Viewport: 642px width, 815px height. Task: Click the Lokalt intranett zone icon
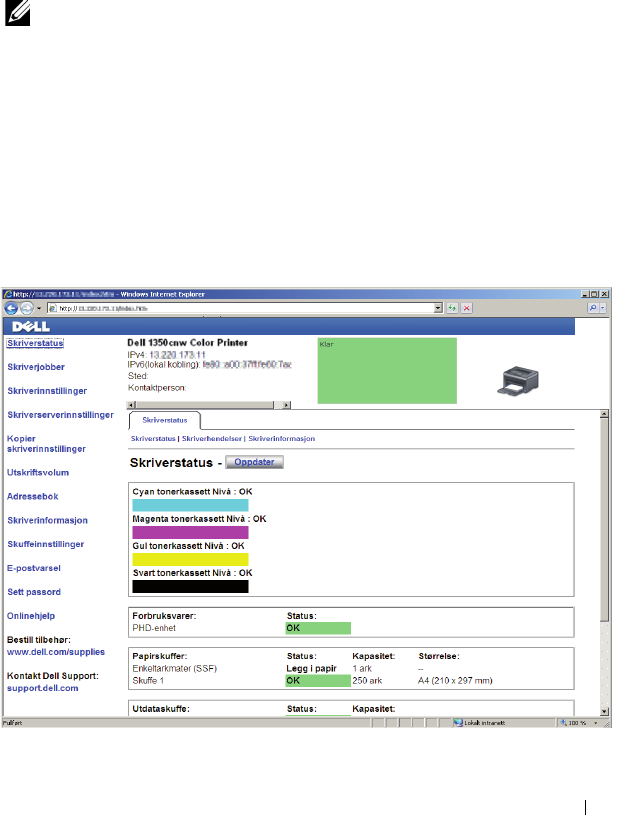click(x=458, y=722)
